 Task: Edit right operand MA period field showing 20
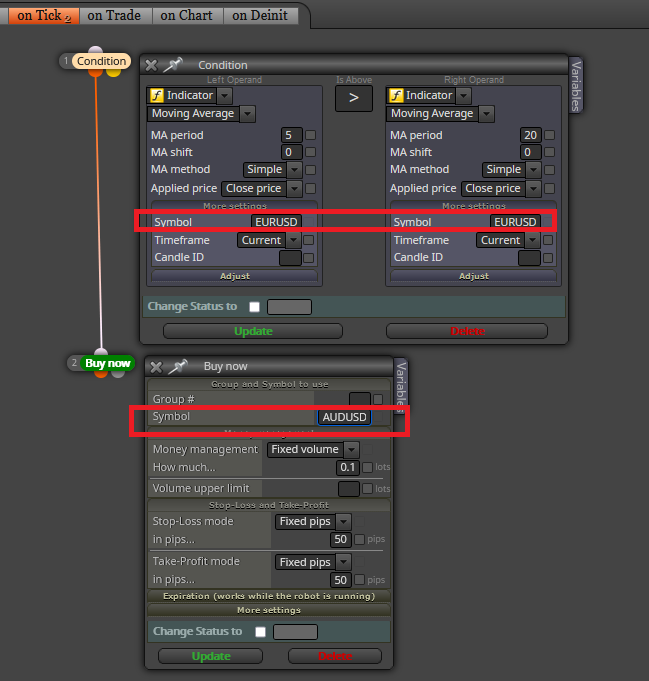530,135
